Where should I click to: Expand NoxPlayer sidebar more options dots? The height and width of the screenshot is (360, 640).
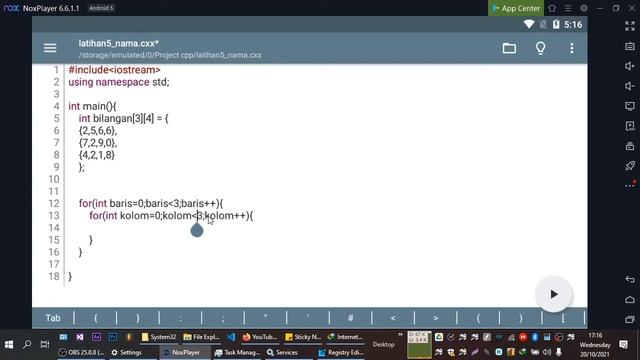point(630,185)
